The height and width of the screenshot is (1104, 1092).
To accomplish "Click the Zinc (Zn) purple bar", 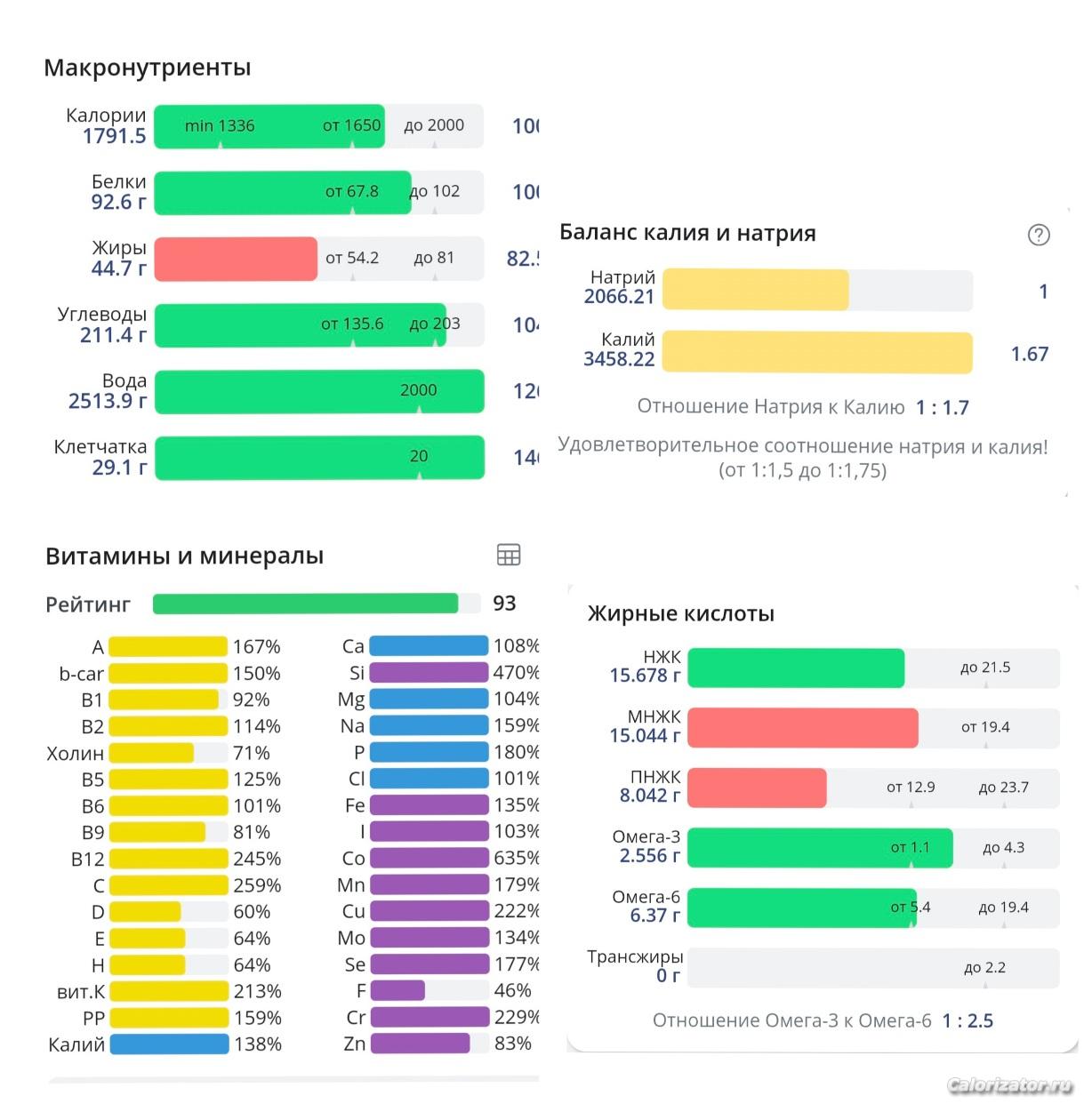I will (x=420, y=1044).
